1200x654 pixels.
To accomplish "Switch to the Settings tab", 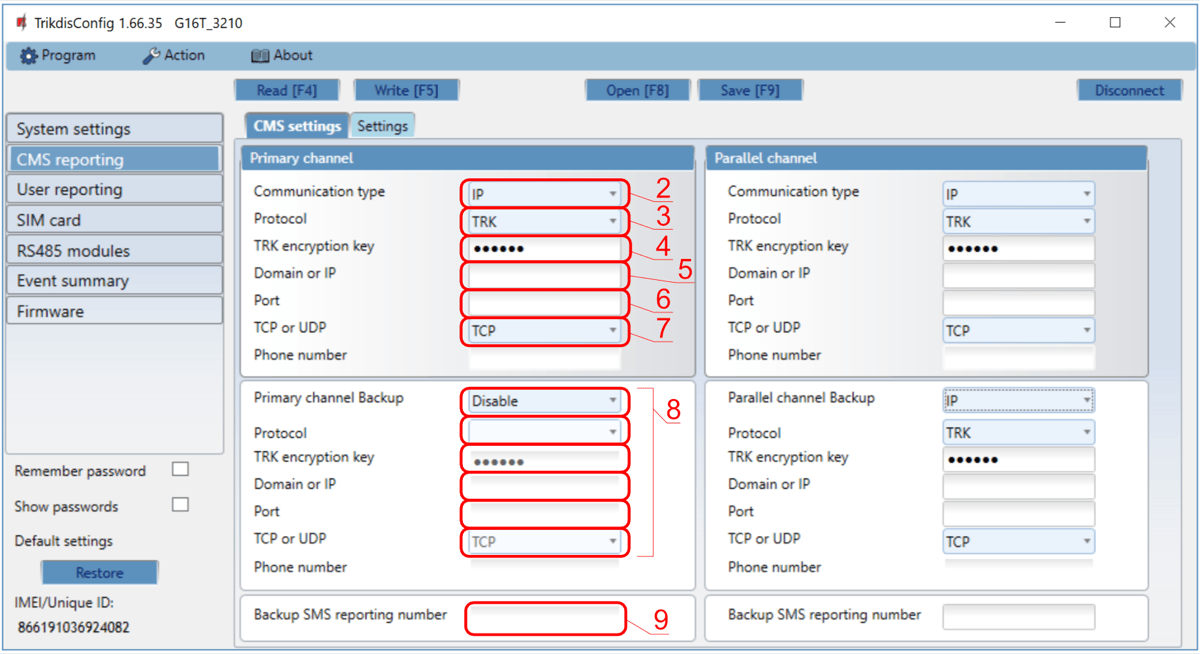I will 382,126.
